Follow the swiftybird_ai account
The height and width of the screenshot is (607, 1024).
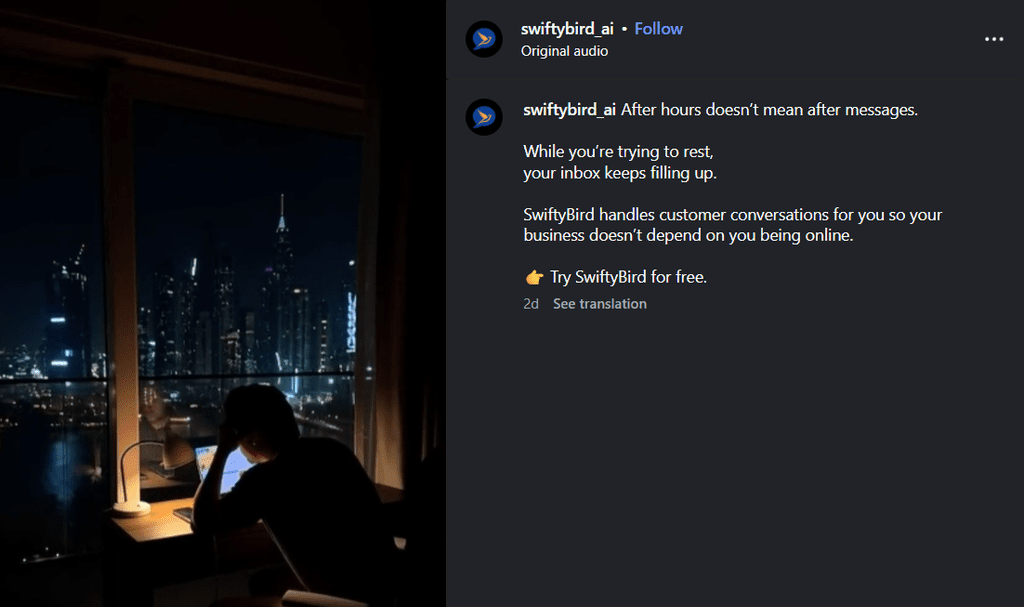click(658, 29)
